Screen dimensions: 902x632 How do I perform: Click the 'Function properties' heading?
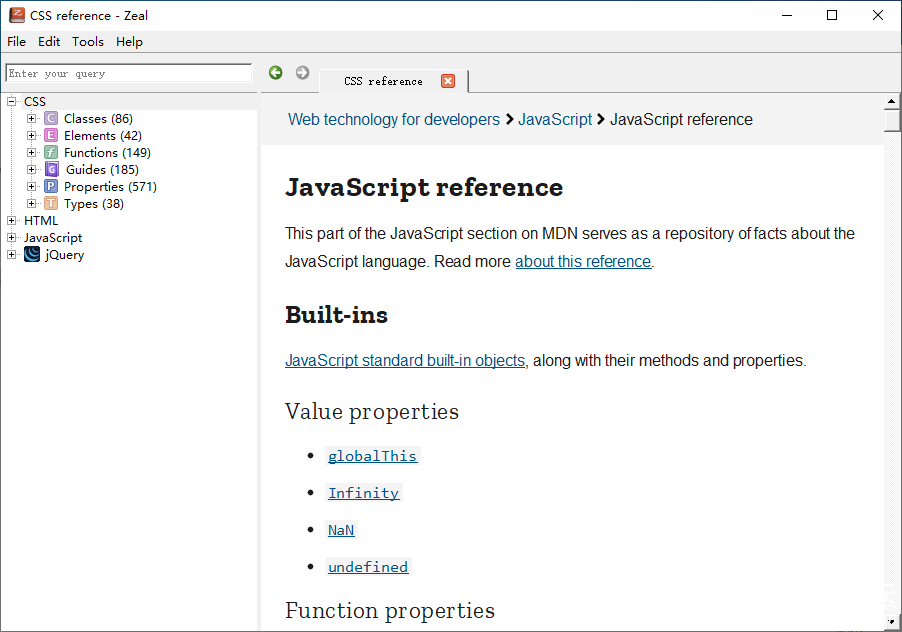390,611
